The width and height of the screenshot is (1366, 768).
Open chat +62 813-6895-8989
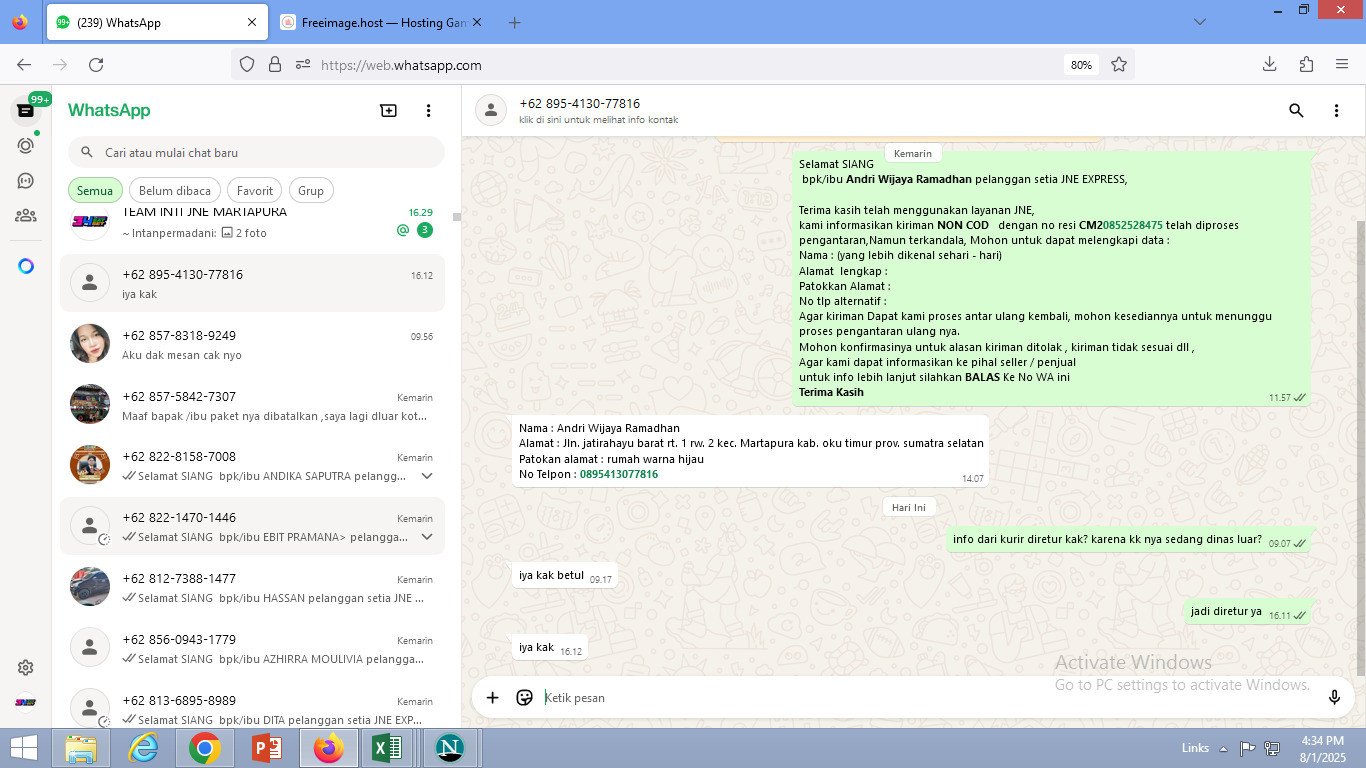pos(252,704)
